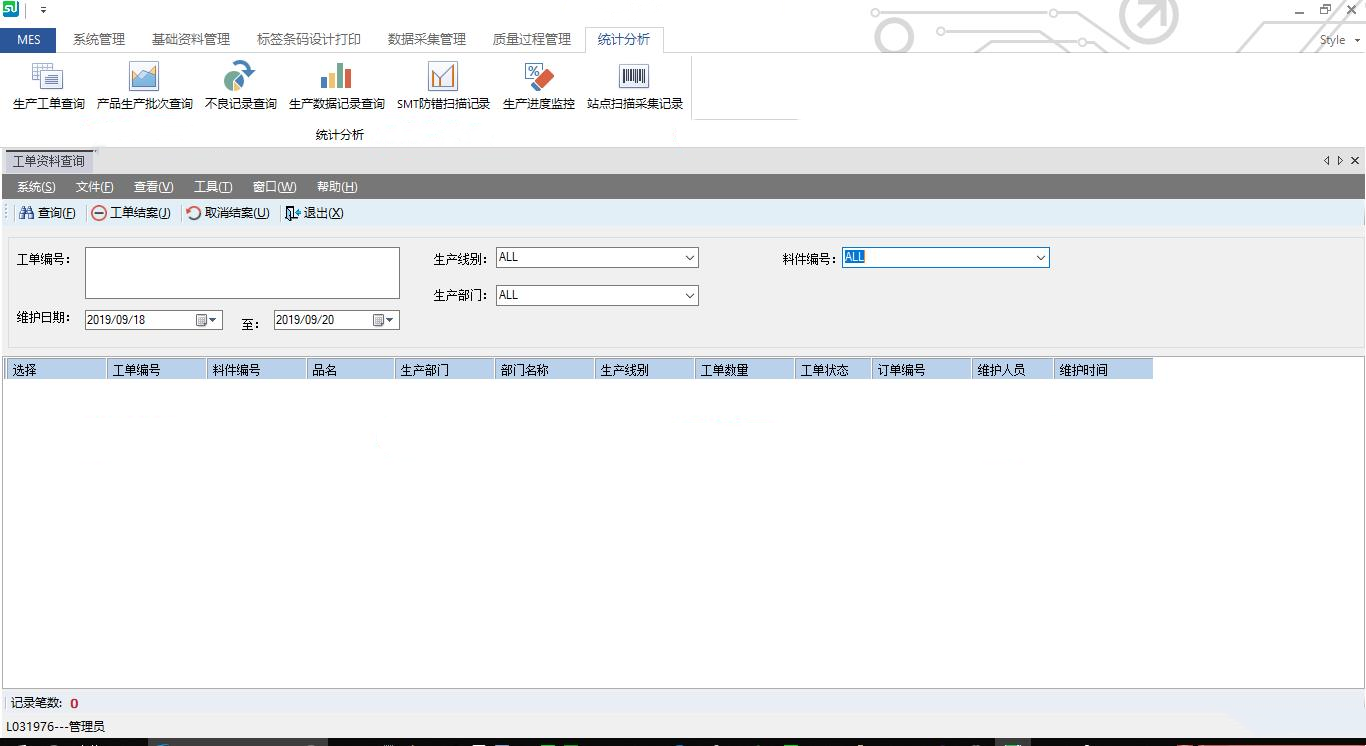This screenshot has width=1366, height=746.
Task: Switch to 系统管理 ribbon tab
Action: click(99, 39)
